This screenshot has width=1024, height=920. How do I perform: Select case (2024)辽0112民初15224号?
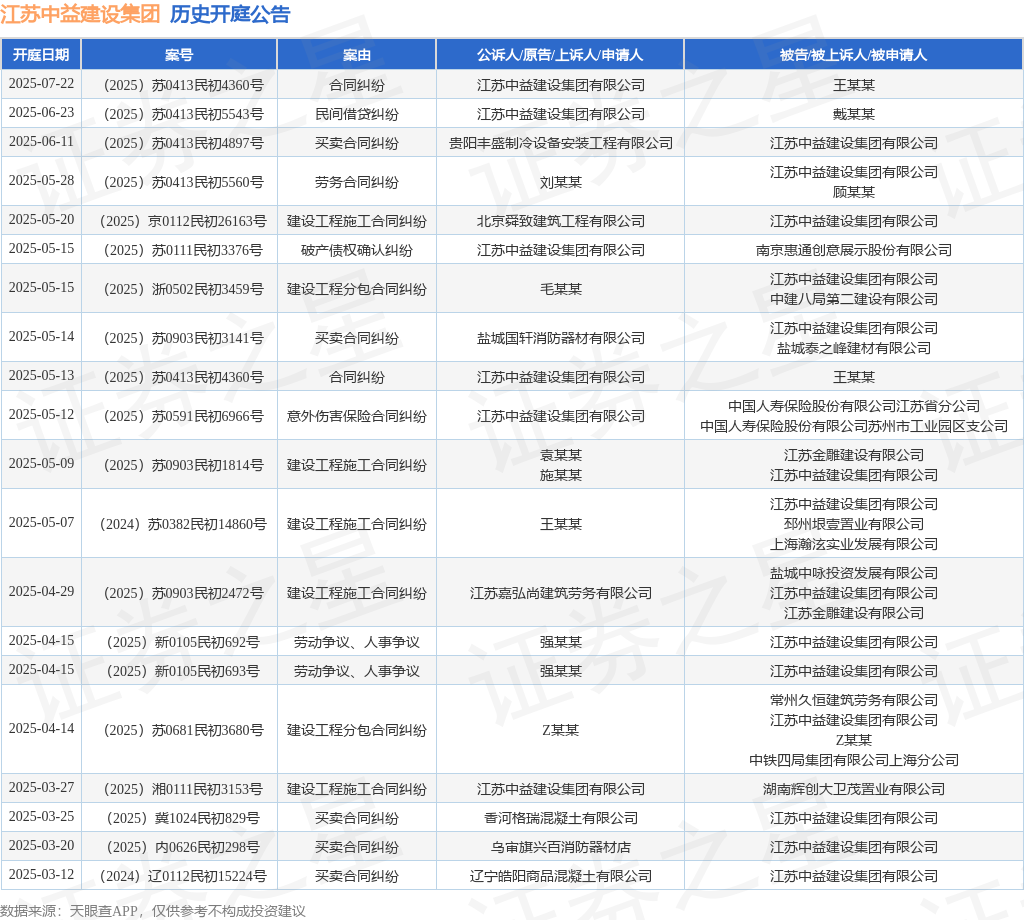(183, 876)
